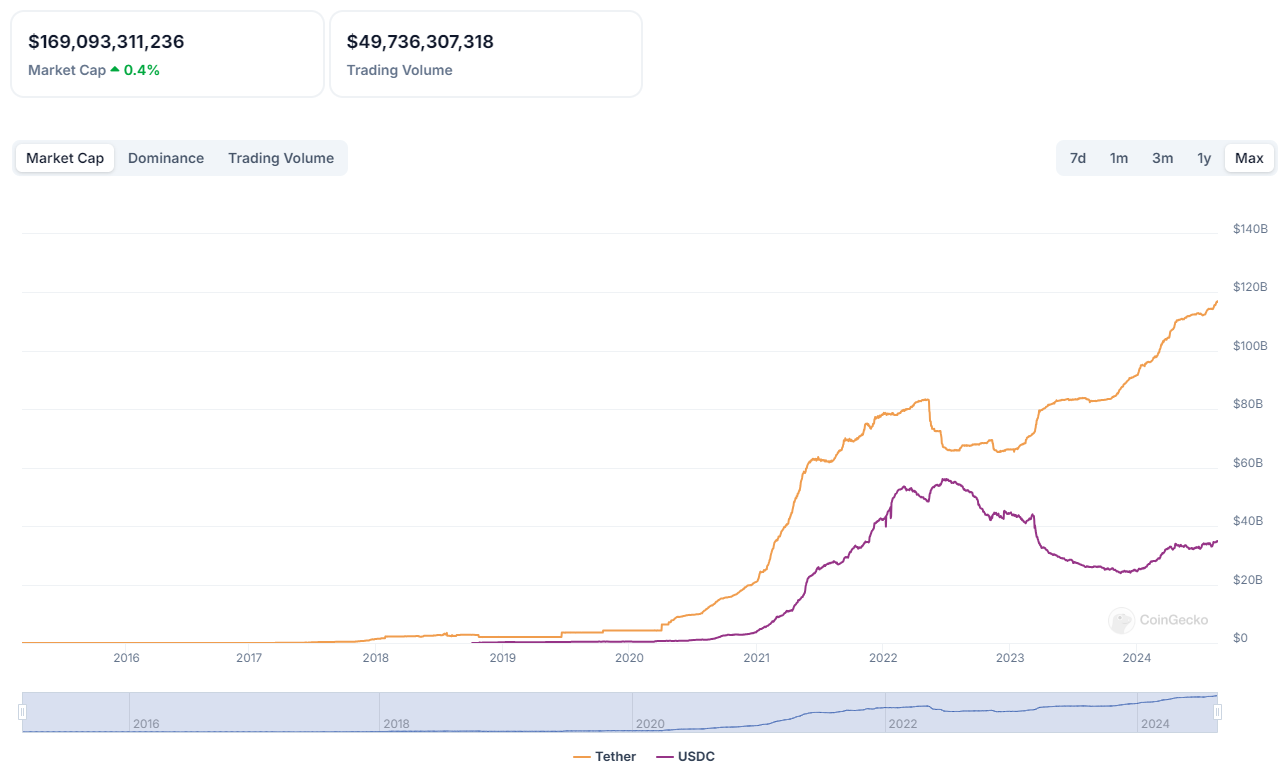Set time range to 7d
This screenshot has width=1284, height=766.
pos(1078,158)
